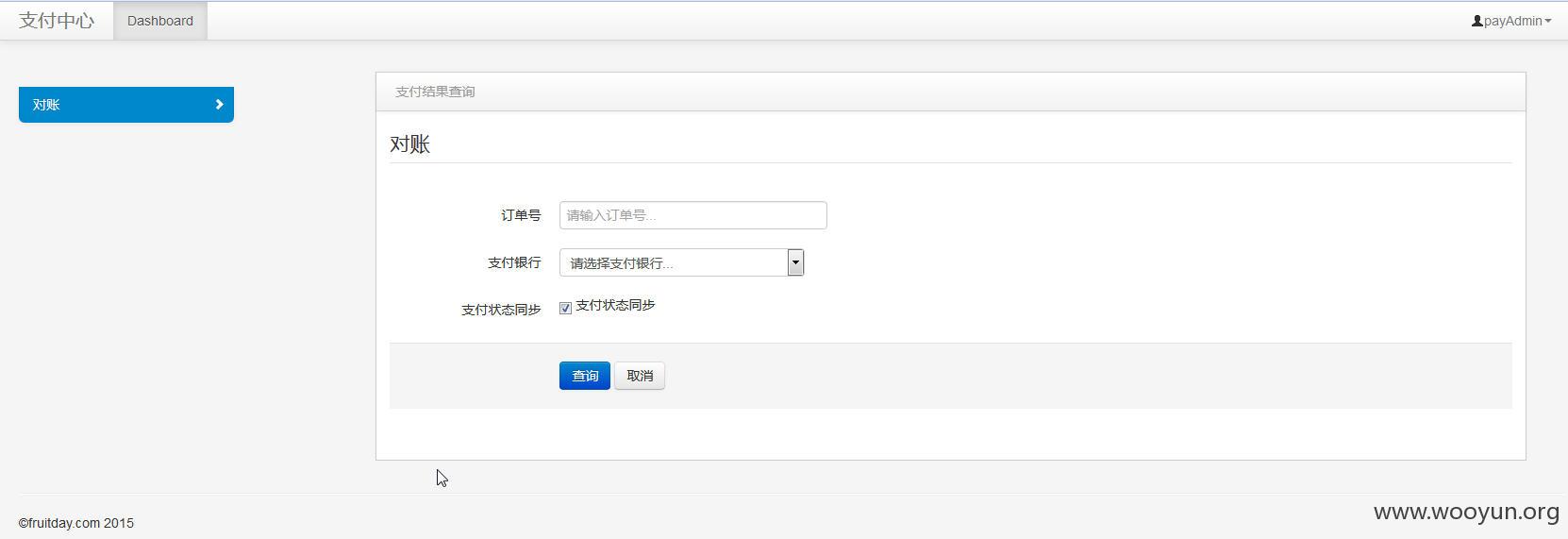Click the ©fruitday.com 2015 footer text

76,523
